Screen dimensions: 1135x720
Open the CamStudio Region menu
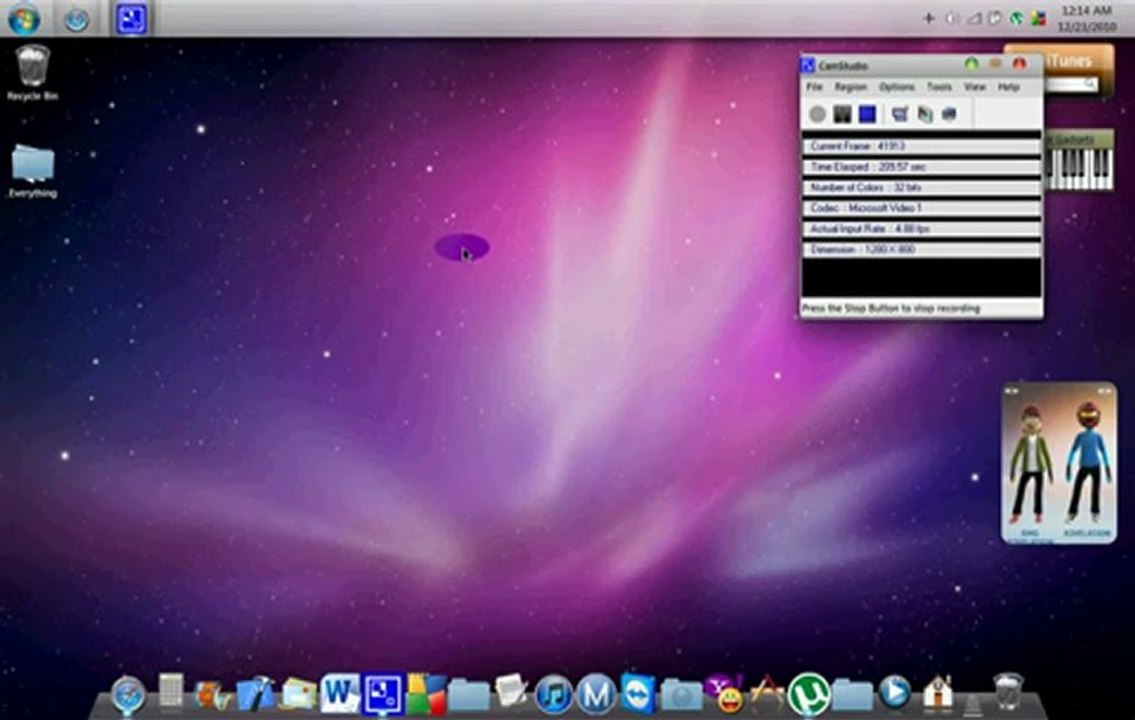[x=851, y=87]
